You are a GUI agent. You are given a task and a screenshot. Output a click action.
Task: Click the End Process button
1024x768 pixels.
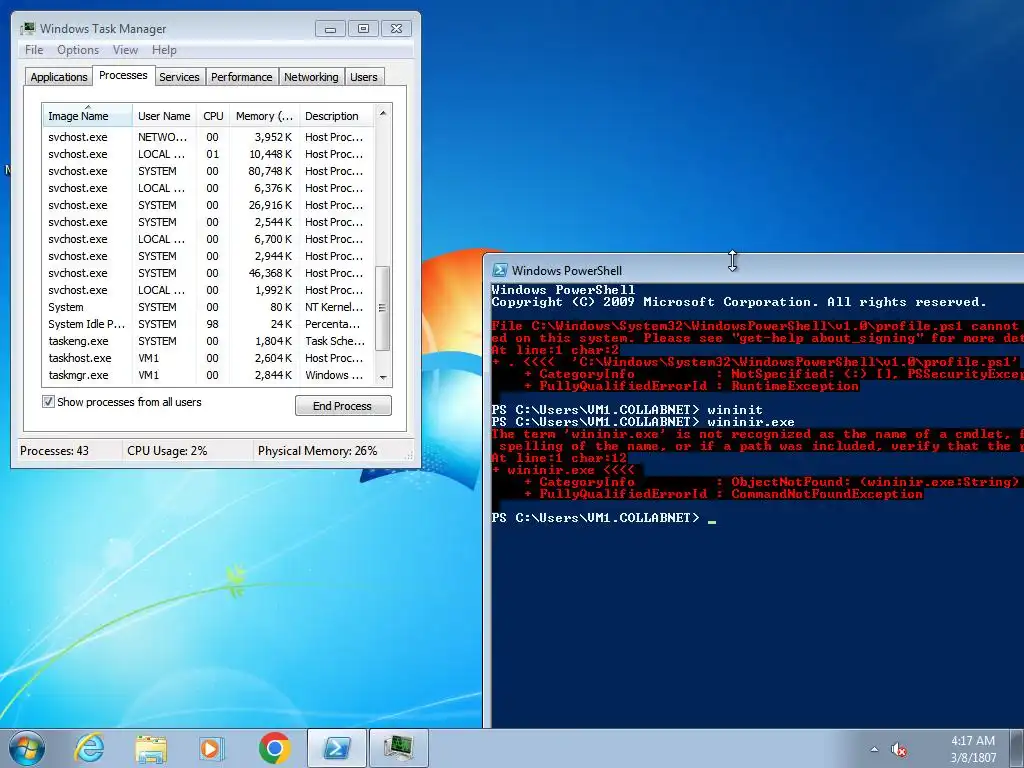point(343,406)
